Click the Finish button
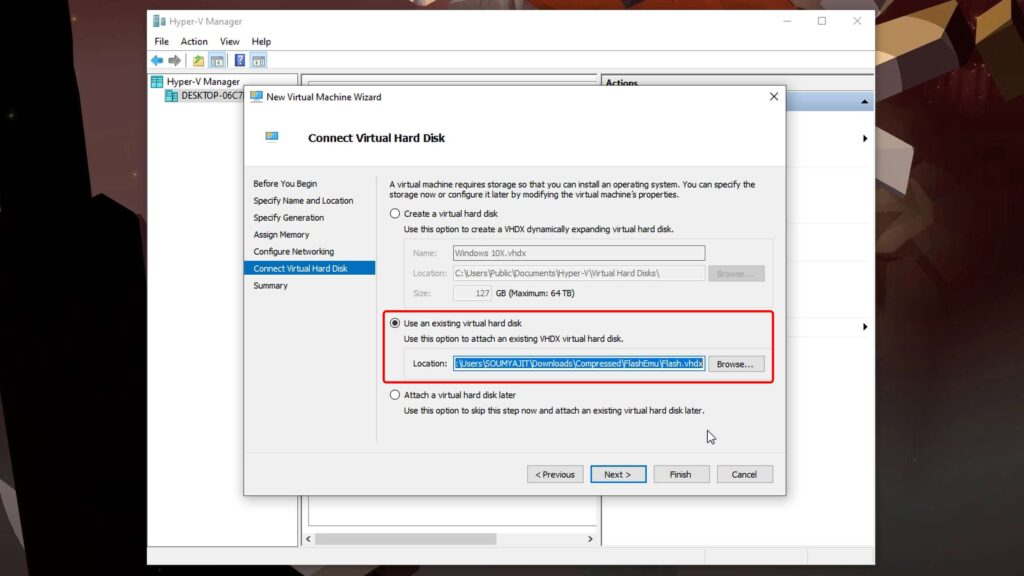1024x576 pixels. 680,474
